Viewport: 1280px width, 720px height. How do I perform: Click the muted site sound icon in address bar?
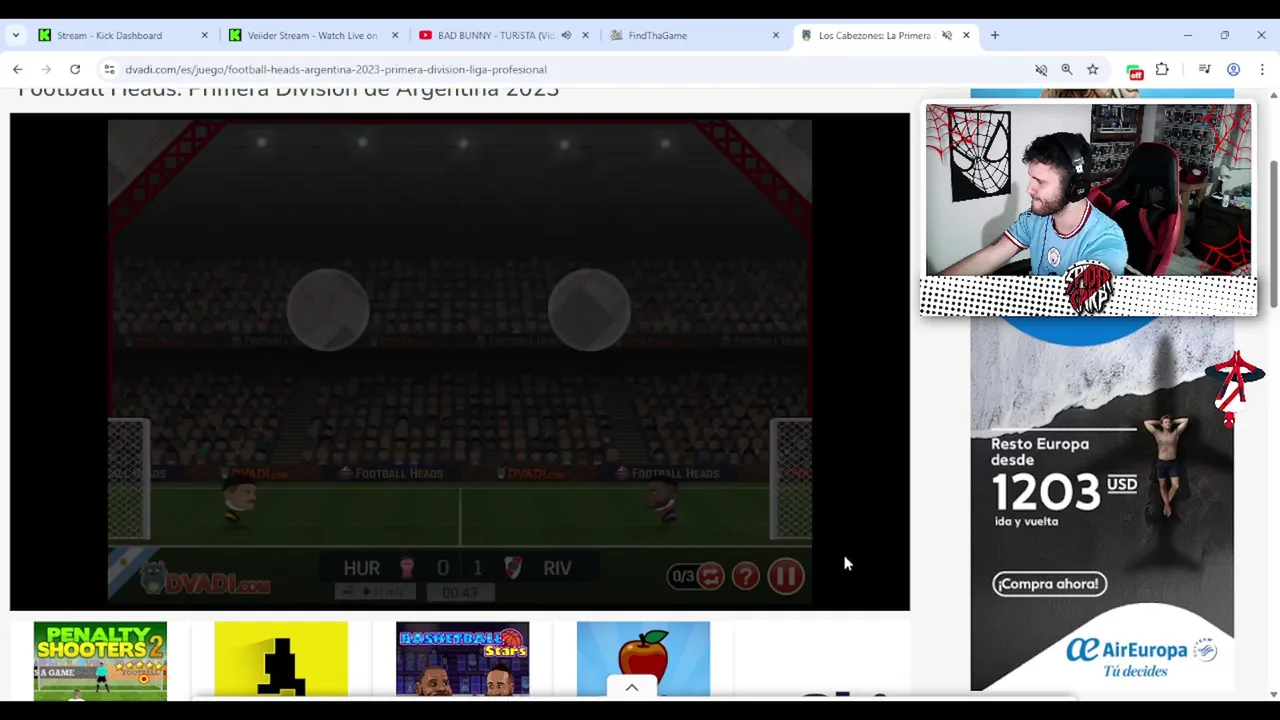[1041, 69]
